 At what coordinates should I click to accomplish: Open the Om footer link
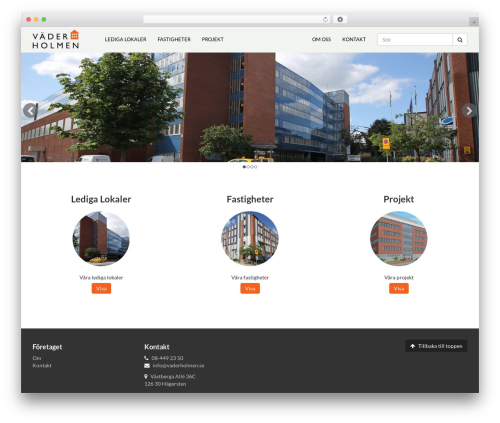(x=37, y=358)
